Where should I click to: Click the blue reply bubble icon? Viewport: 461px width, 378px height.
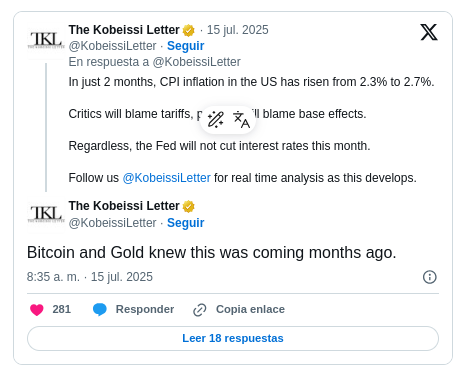[100, 310]
